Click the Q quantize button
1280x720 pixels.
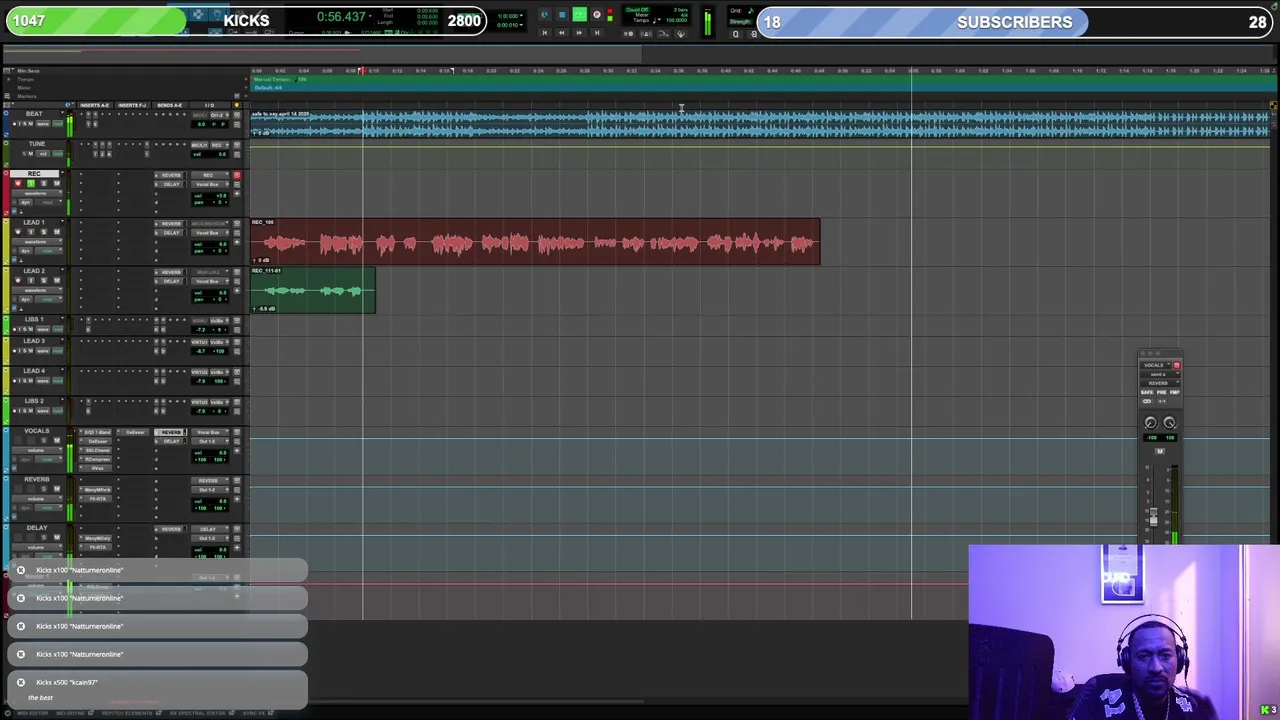736,34
